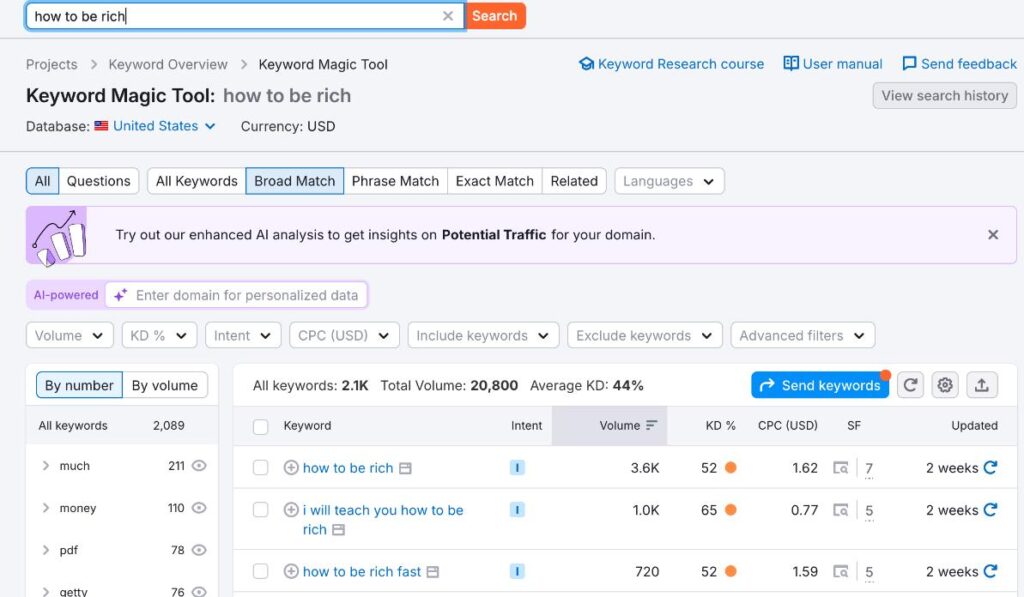Select the Exact Match tab

click(x=494, y=181)
